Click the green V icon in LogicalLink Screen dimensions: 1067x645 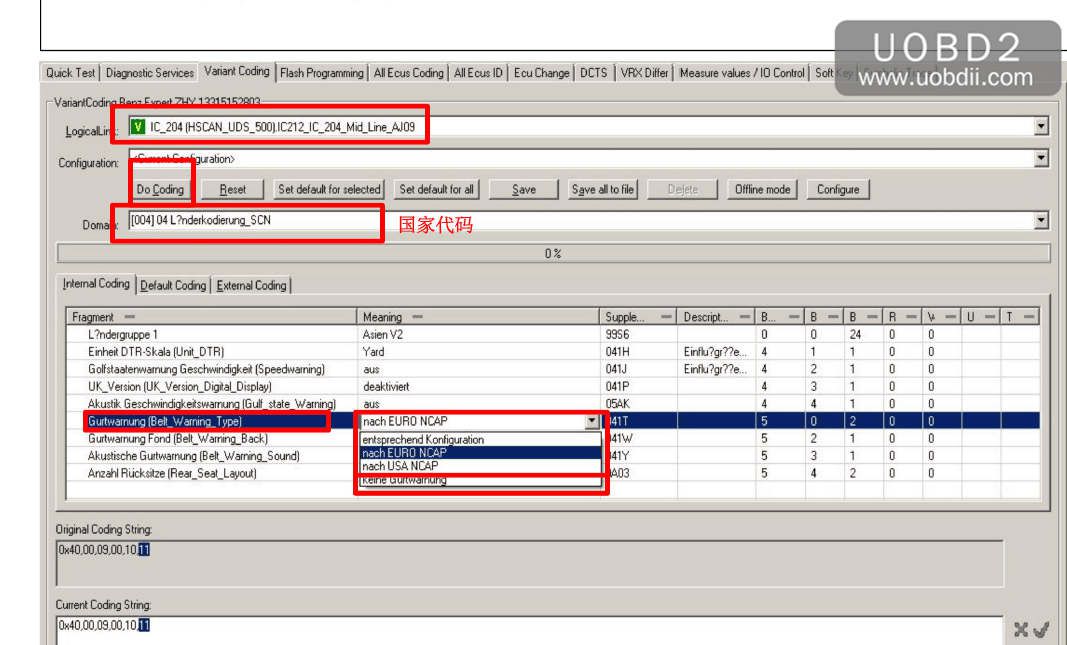[138, 127]
